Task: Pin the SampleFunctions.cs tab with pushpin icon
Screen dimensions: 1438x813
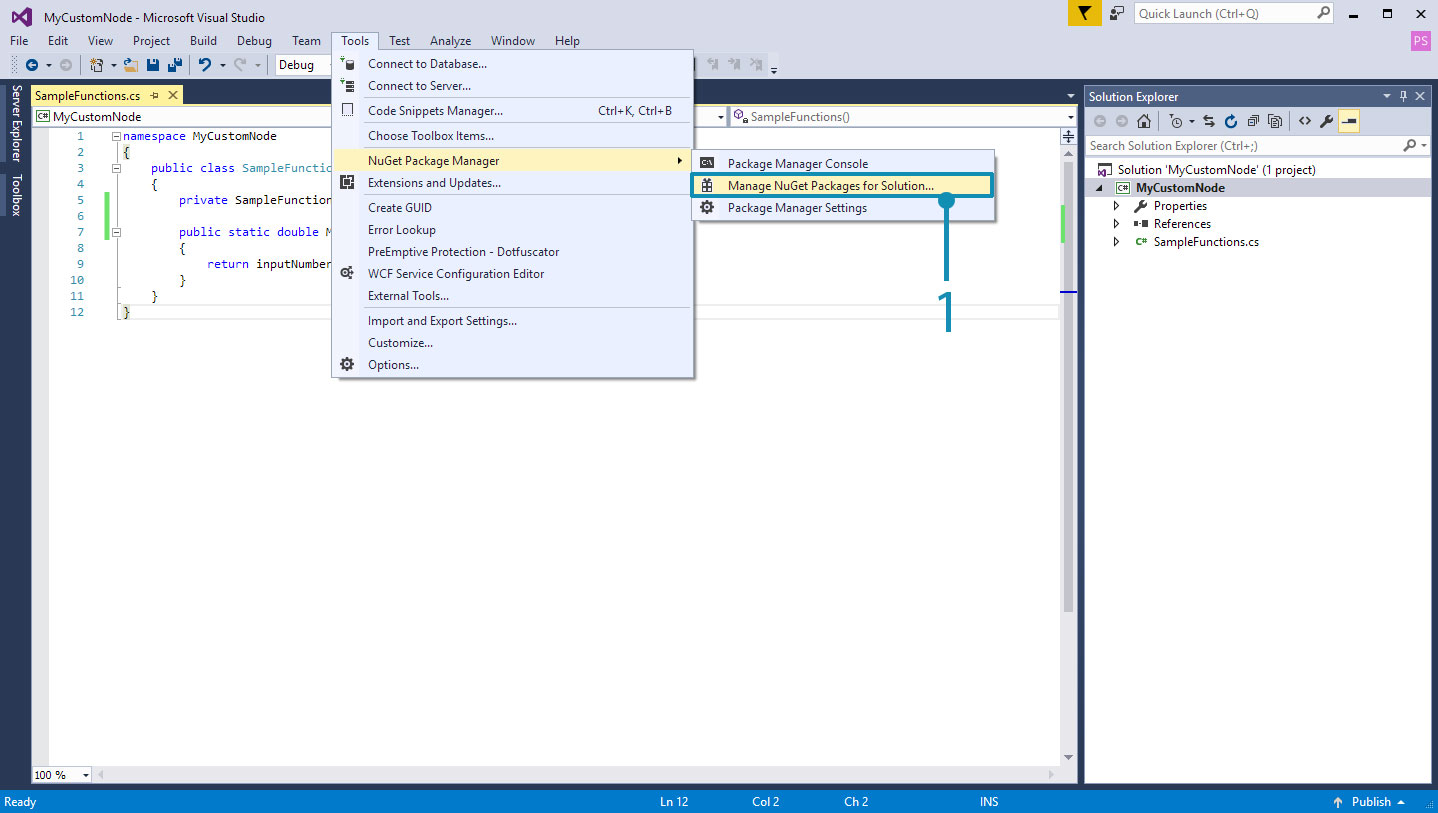Action: coord(155,96)
